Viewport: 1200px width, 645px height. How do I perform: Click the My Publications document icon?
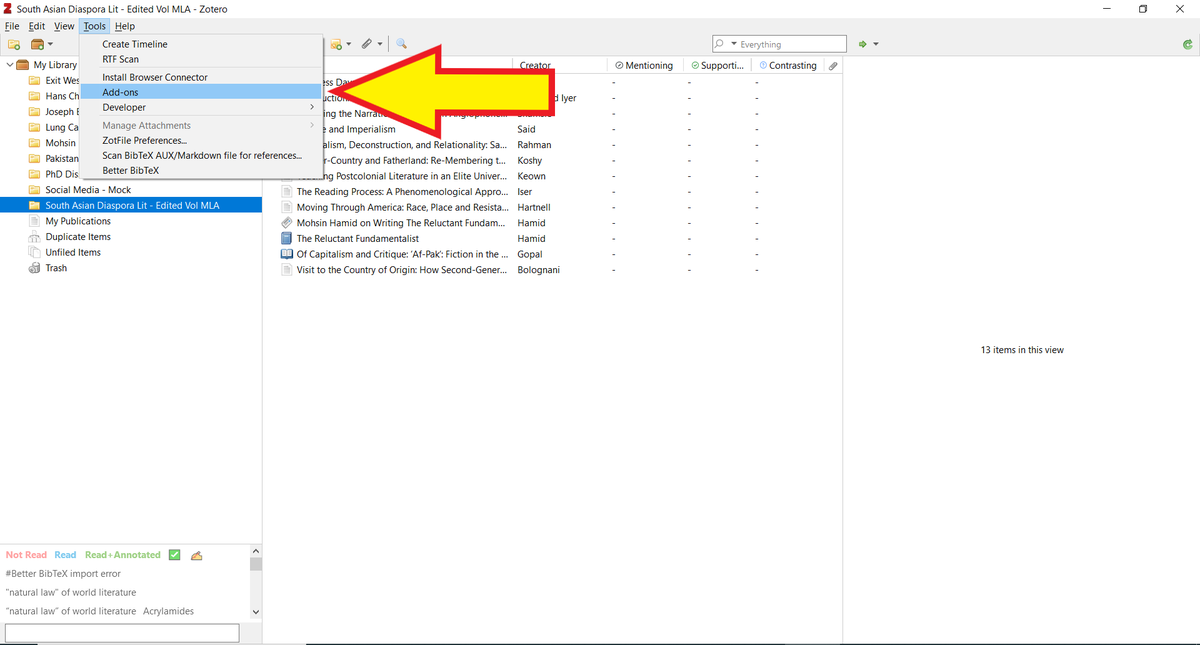[34, 221]
